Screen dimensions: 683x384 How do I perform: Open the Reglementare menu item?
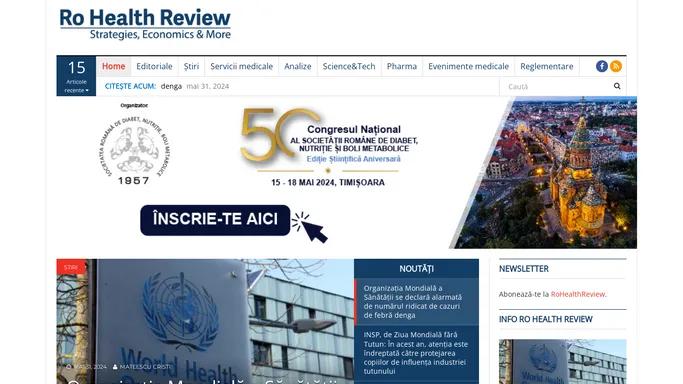click(x=547, y=66)
